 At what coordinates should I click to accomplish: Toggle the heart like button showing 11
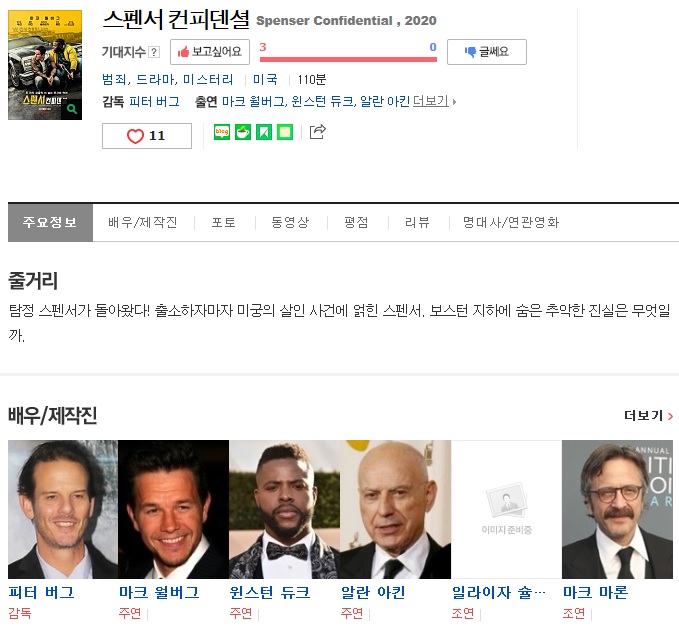147,136
